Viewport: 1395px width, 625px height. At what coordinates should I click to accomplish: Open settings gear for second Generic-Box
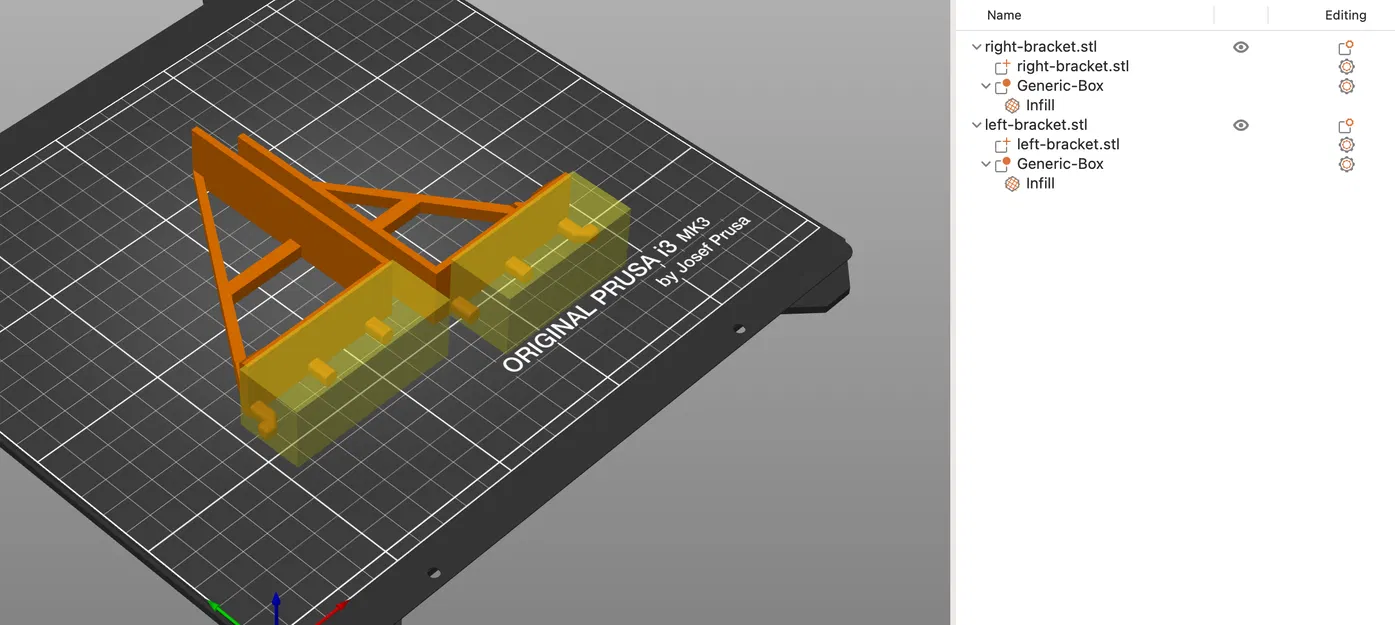1346,164
